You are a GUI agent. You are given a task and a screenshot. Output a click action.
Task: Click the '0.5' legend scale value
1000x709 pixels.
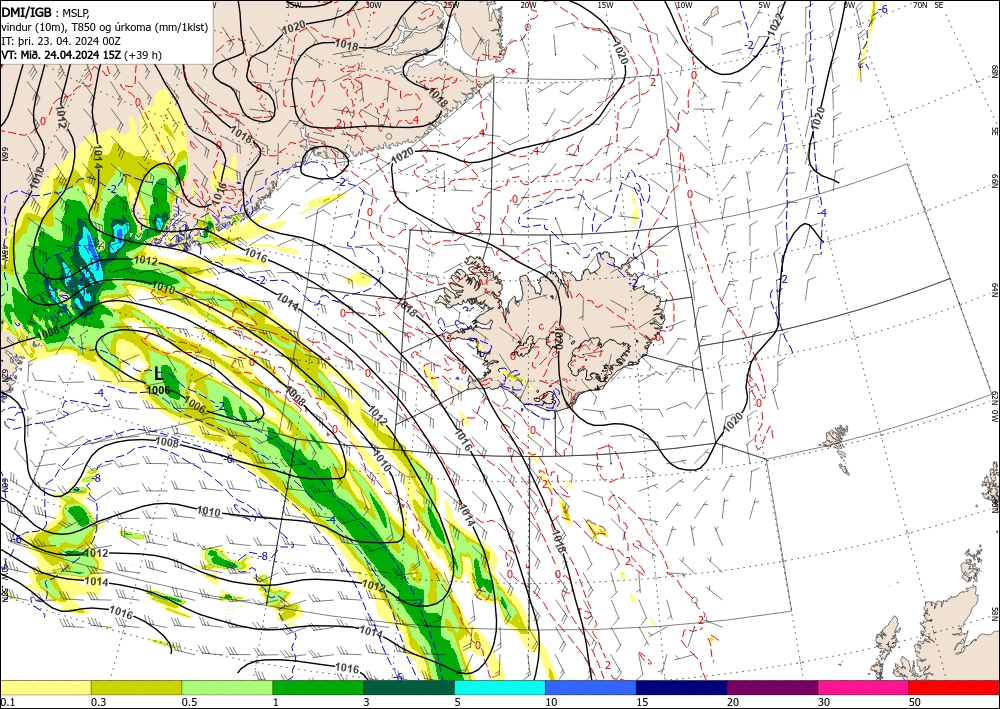click(189, 702)
